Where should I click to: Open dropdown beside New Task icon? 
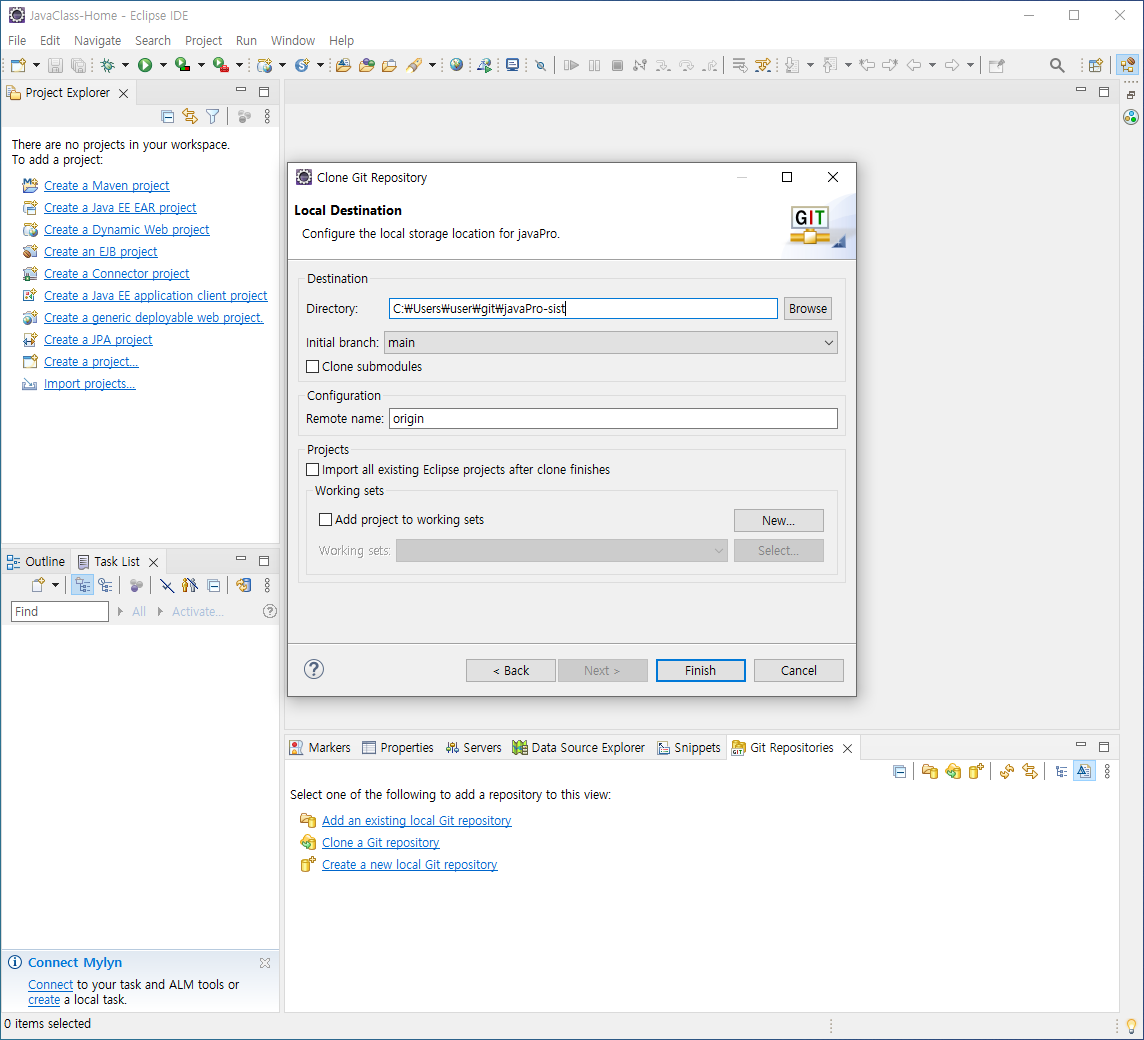(x=55, y=585)
